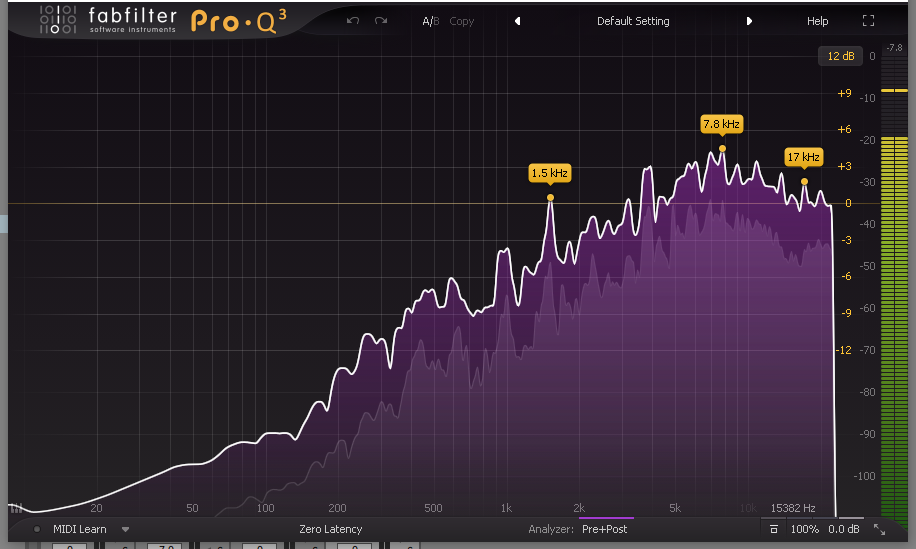Click the Pro-Q 3 product title
Image resolution: width=916 pixels, height=549 pixels.
pos(238,22)
